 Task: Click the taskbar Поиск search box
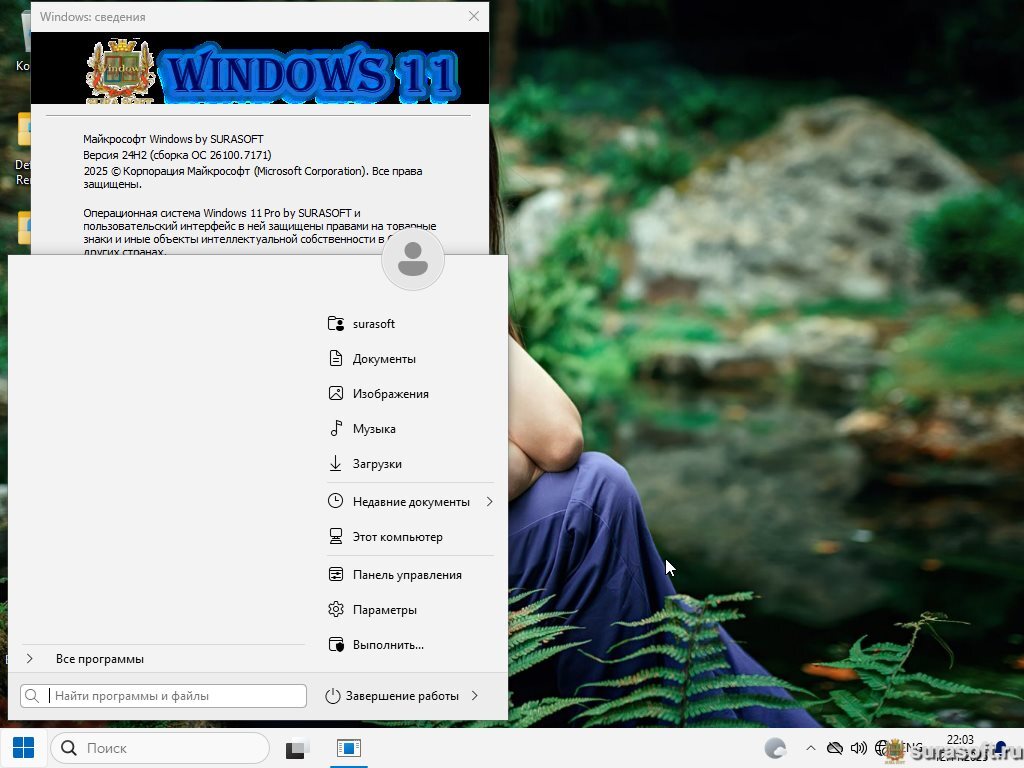pos(160,748)
